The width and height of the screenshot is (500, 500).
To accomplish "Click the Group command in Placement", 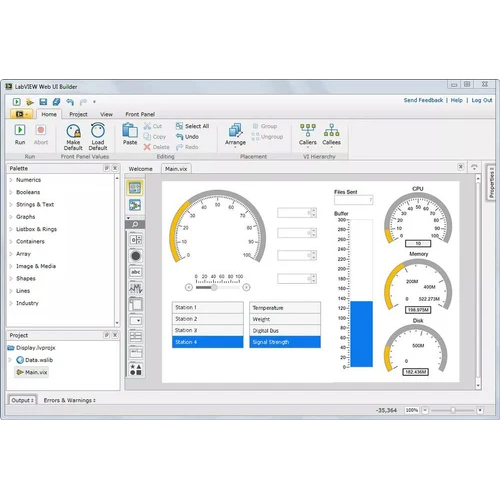I will (x=265, y=126).
